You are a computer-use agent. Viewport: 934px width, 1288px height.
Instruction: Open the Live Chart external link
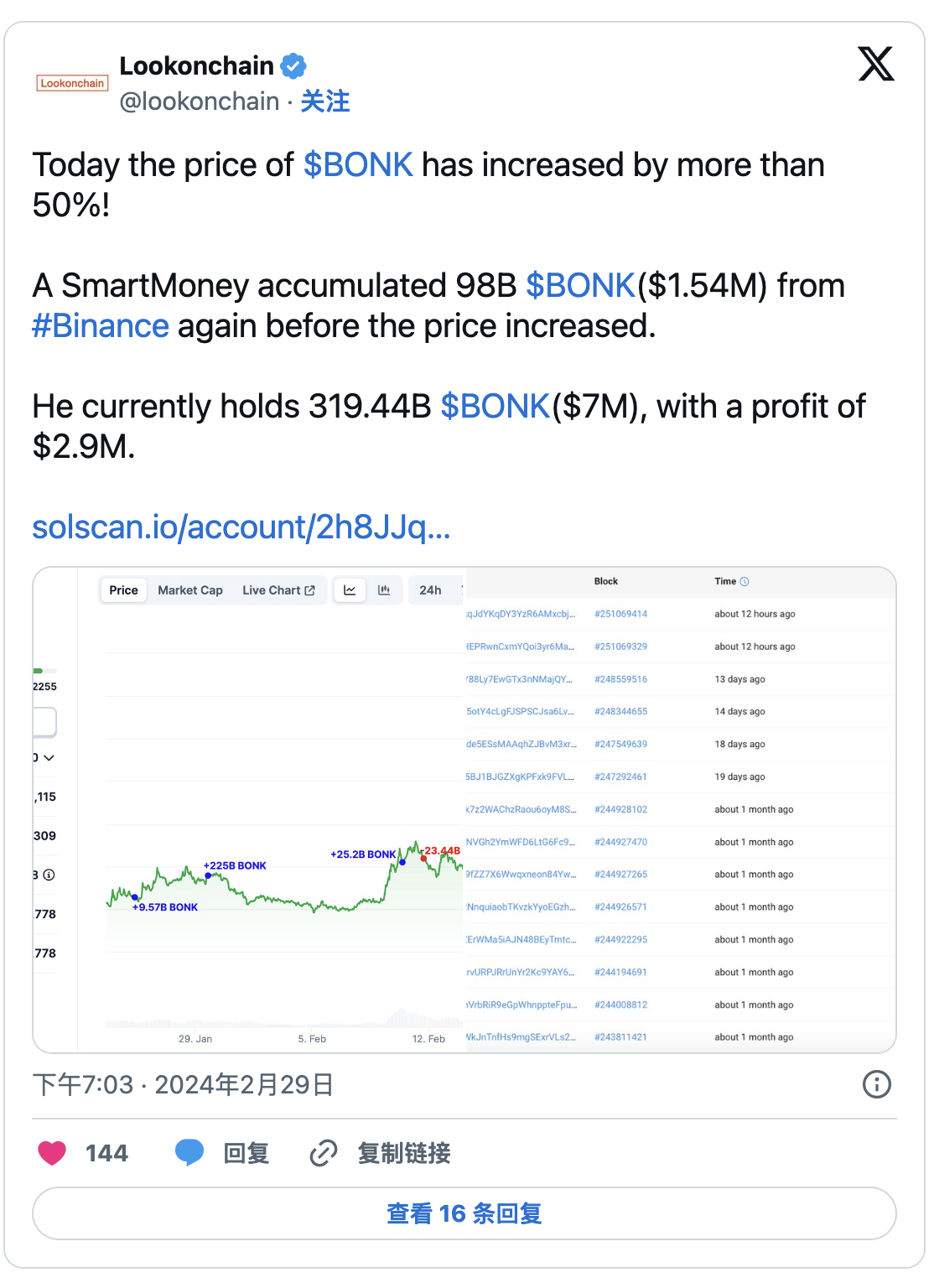(278, 590)
